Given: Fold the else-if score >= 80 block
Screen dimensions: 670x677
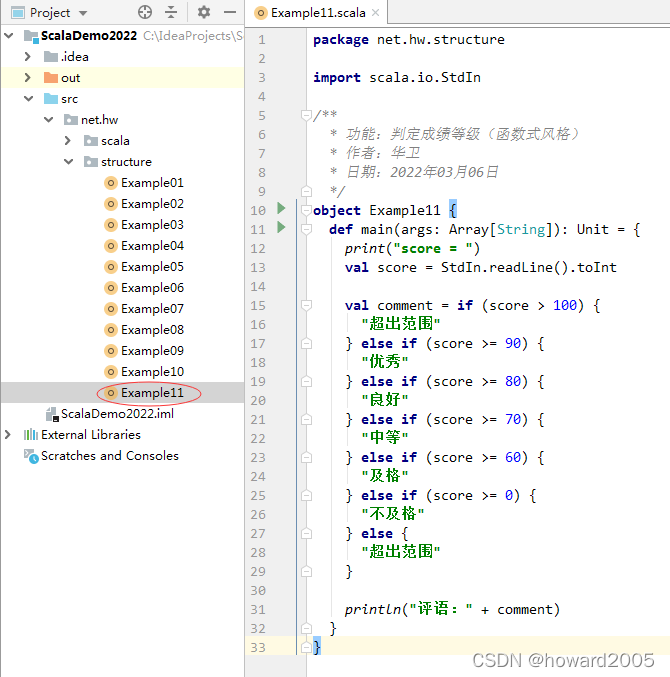Looking at the screenshot, I should 306,381.
